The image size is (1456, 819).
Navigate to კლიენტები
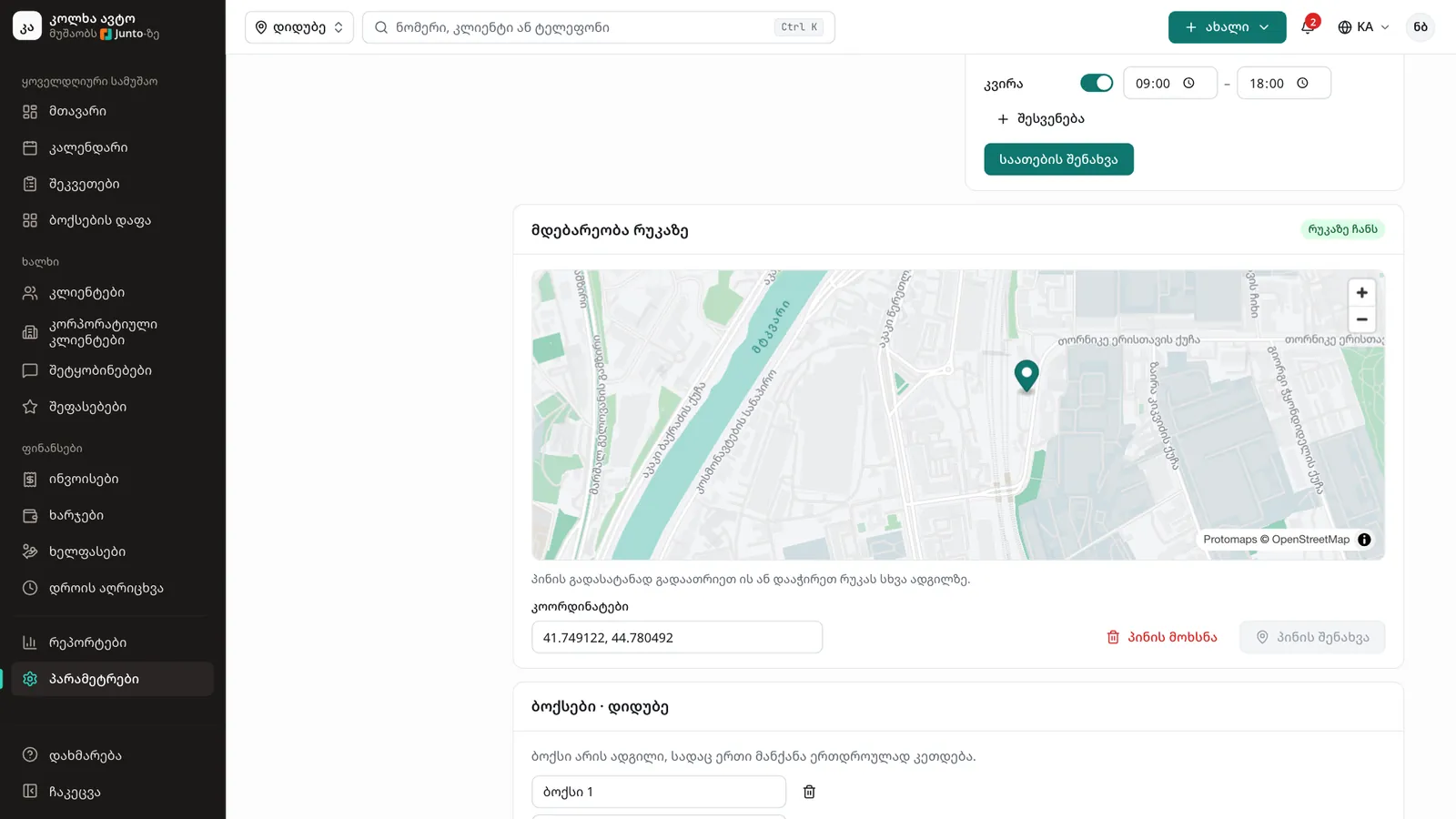[113, 293]
